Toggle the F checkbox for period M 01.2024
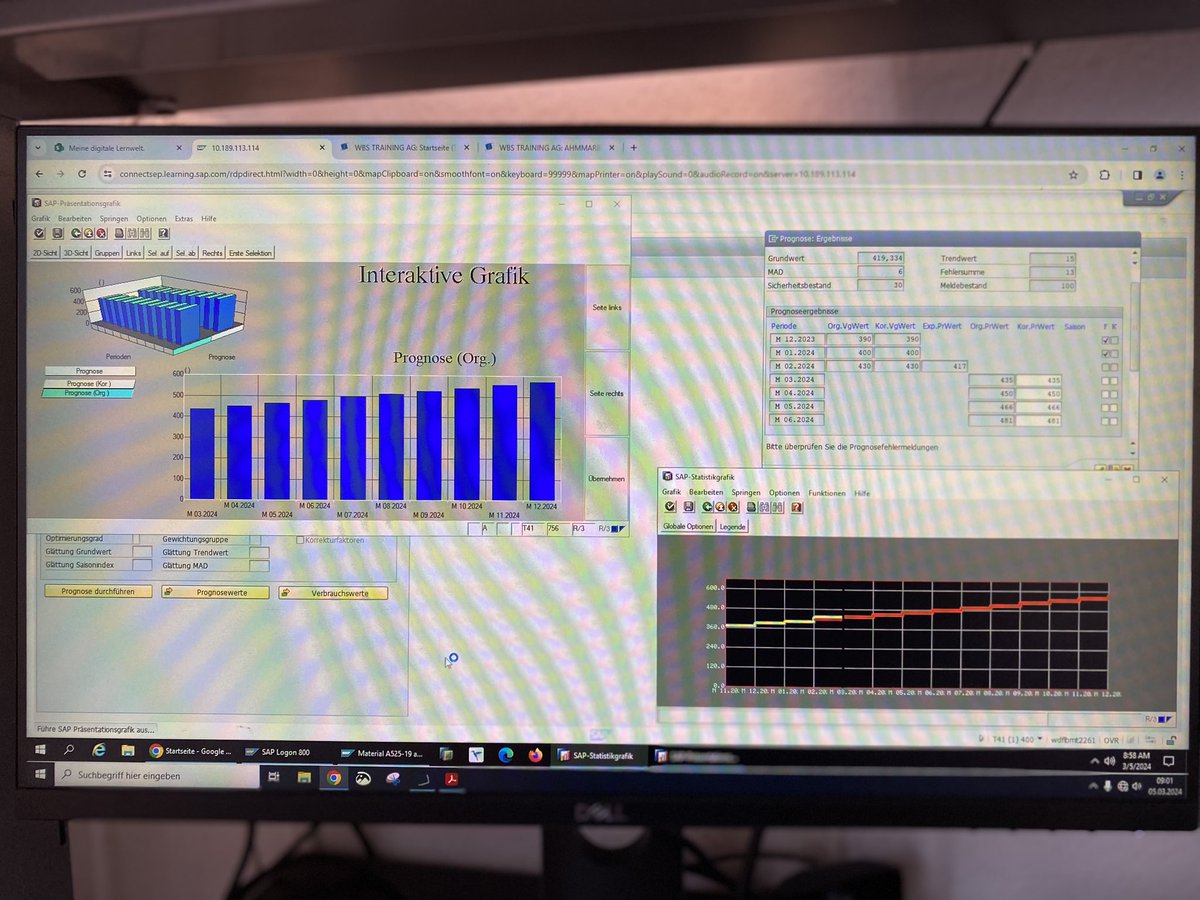The image size is (1200, 900). (x=1104, y=354)
